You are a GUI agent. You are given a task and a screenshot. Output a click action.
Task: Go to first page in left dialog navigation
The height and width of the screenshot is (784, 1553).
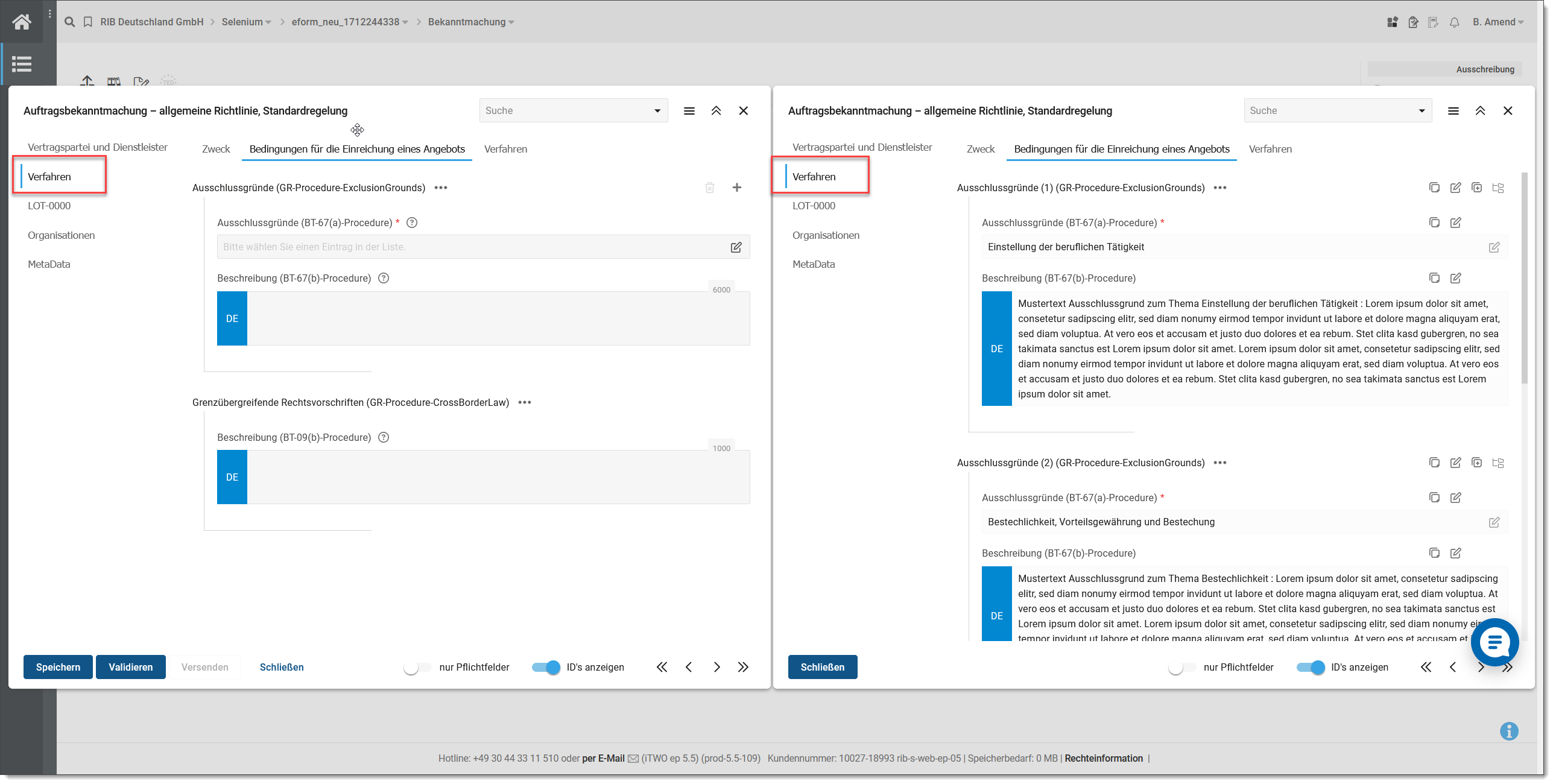pos(662,667)
